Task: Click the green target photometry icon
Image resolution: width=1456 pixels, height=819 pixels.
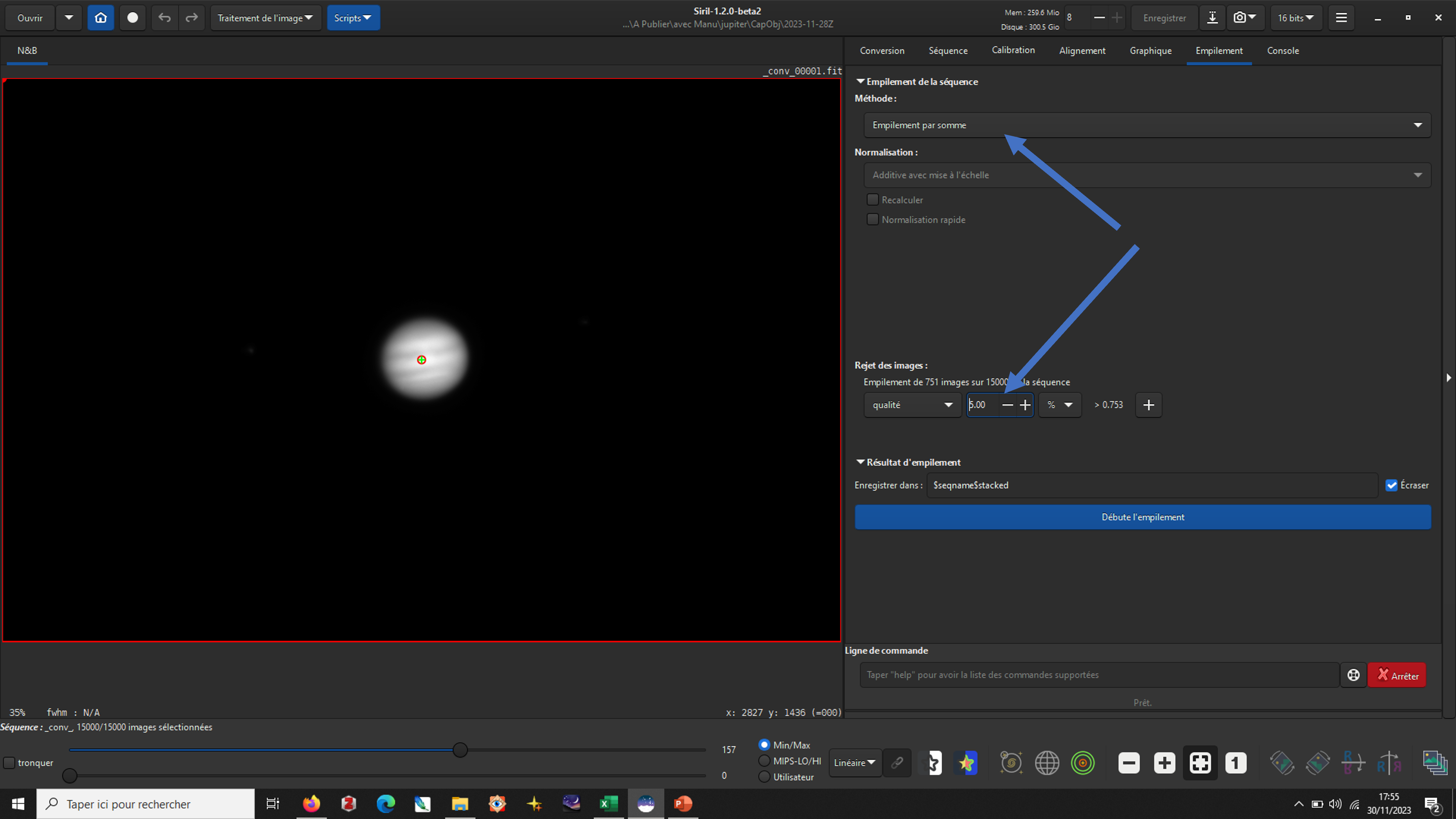Action: (x=1082, y=762)
